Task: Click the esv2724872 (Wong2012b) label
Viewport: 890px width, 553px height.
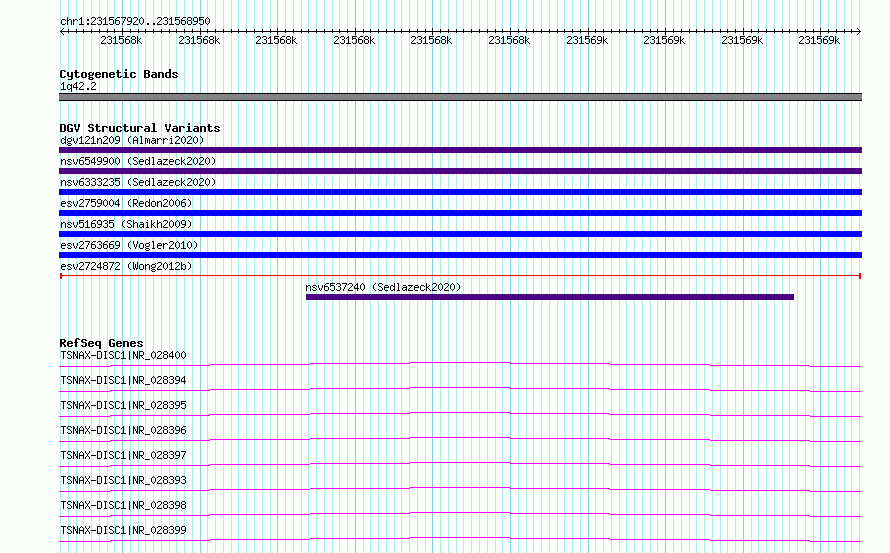Action: (x=126, y=266)
